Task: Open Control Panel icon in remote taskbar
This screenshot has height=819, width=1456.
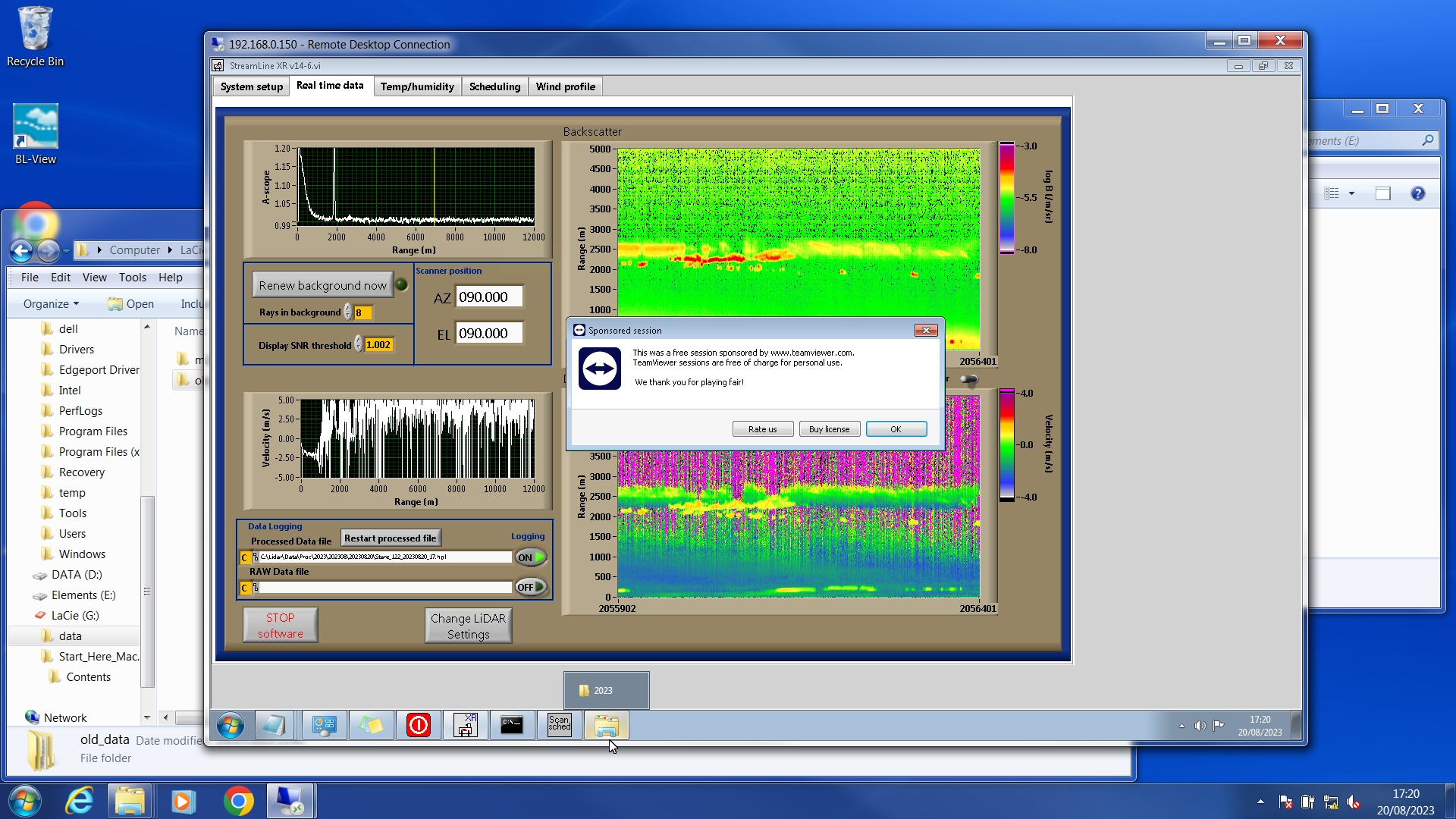Action: click(x=324, y=725)
